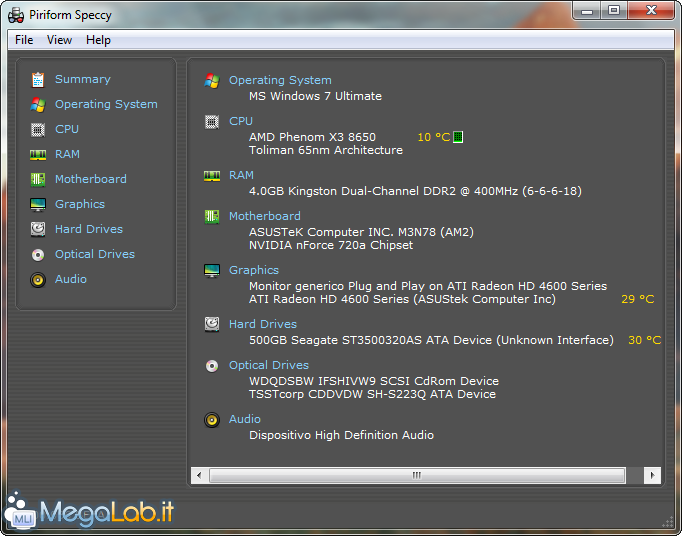Screen dimensions: 682x536
Task: Click the Operating System icon in main panel
Action: 212,80
